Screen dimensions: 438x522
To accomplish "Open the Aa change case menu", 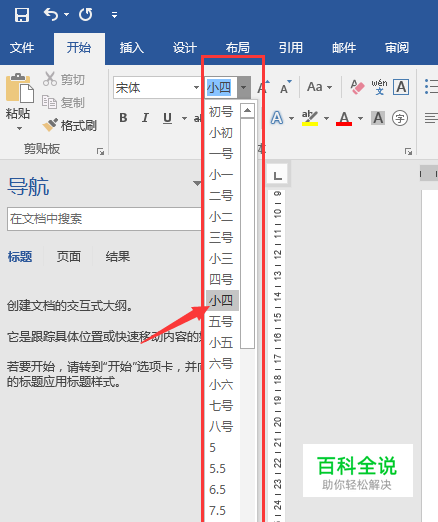I will point(319,87).
